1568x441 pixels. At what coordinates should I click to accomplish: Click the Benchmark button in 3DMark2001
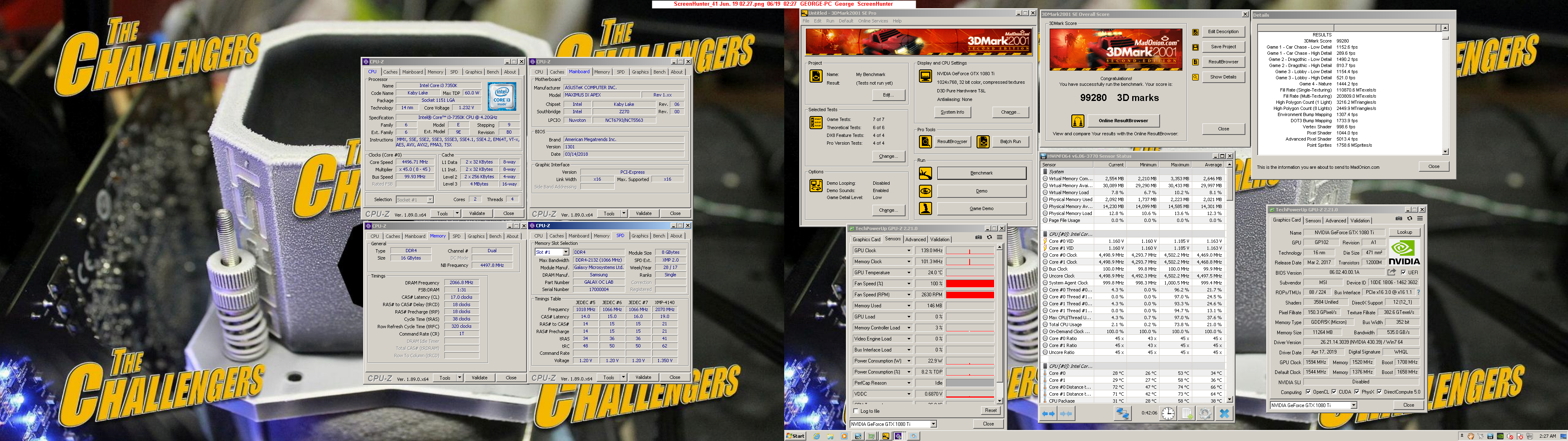click(981, 173)
